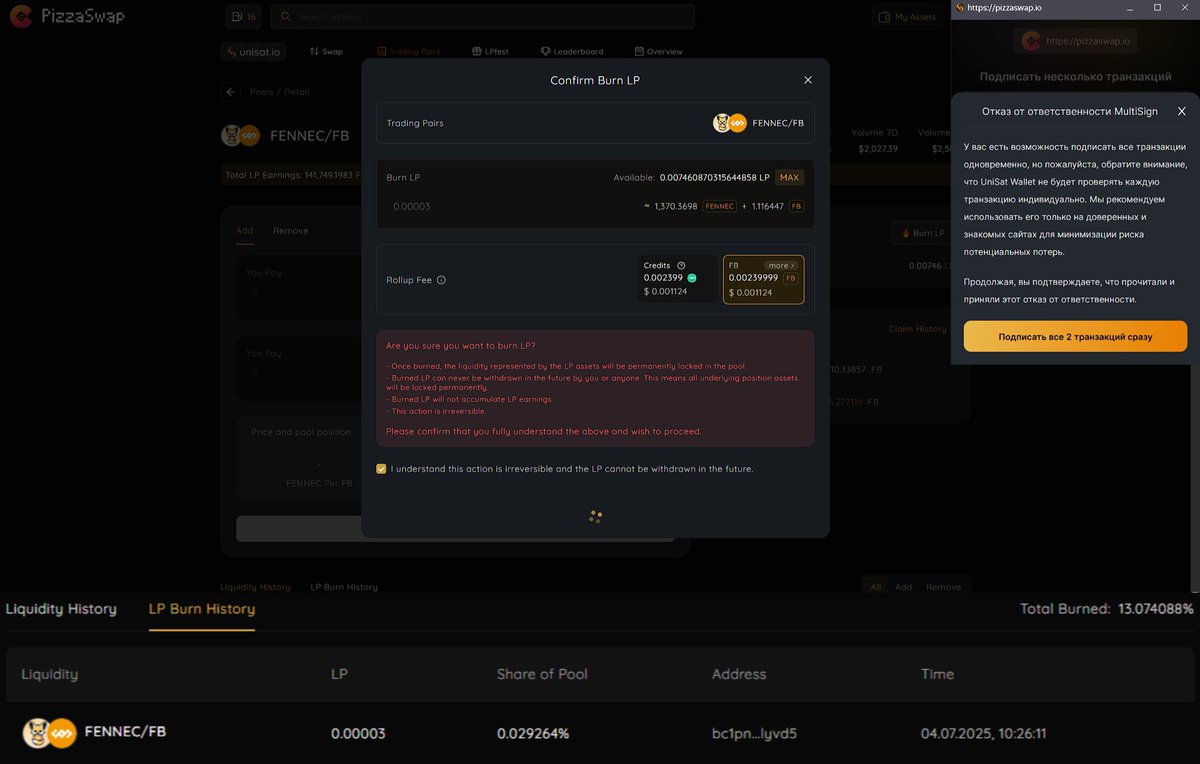
Task: Click the MAX button in Burn LP
Action: [x=789, y=177]
